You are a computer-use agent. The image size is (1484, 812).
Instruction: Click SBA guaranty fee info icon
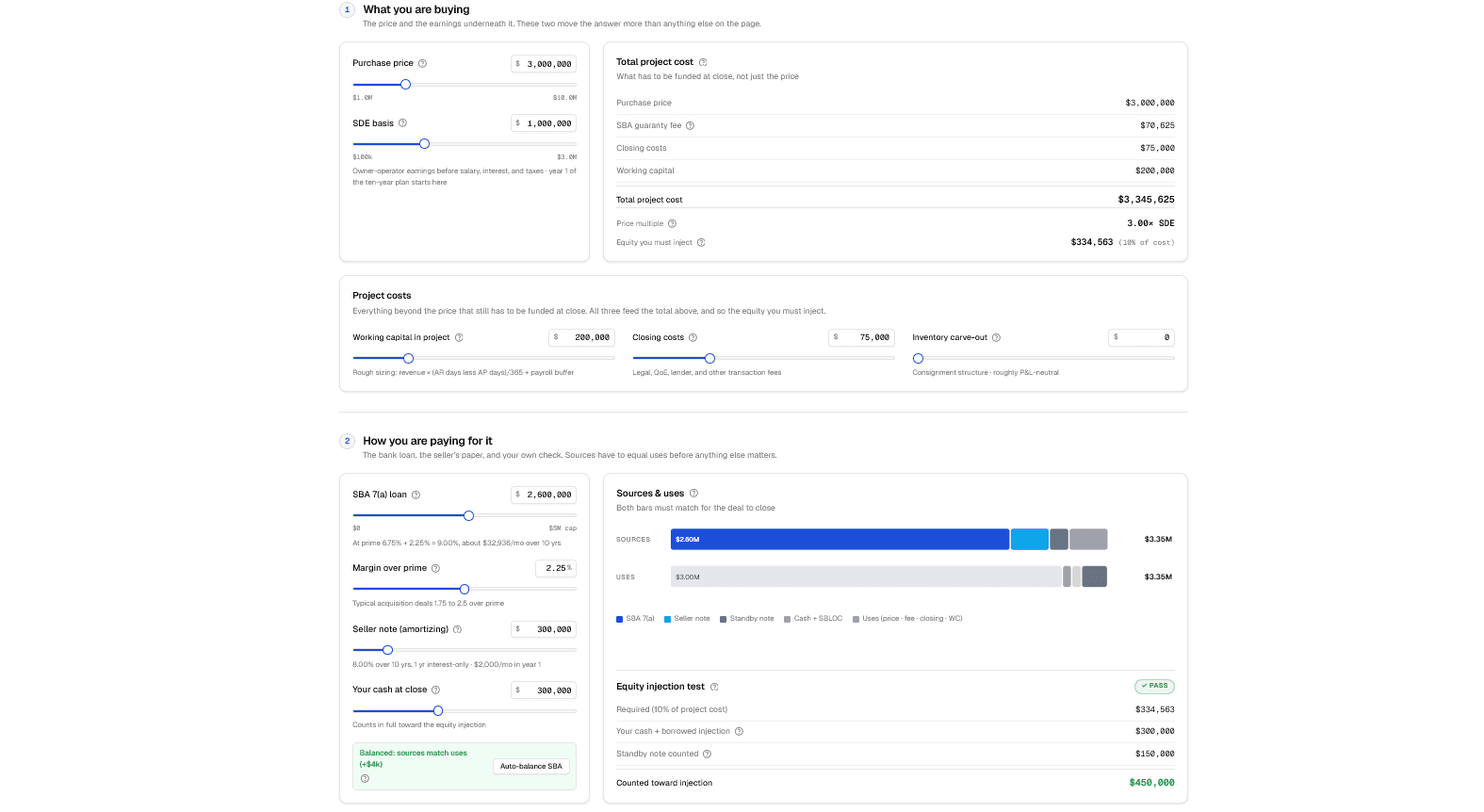click(690, 125)
